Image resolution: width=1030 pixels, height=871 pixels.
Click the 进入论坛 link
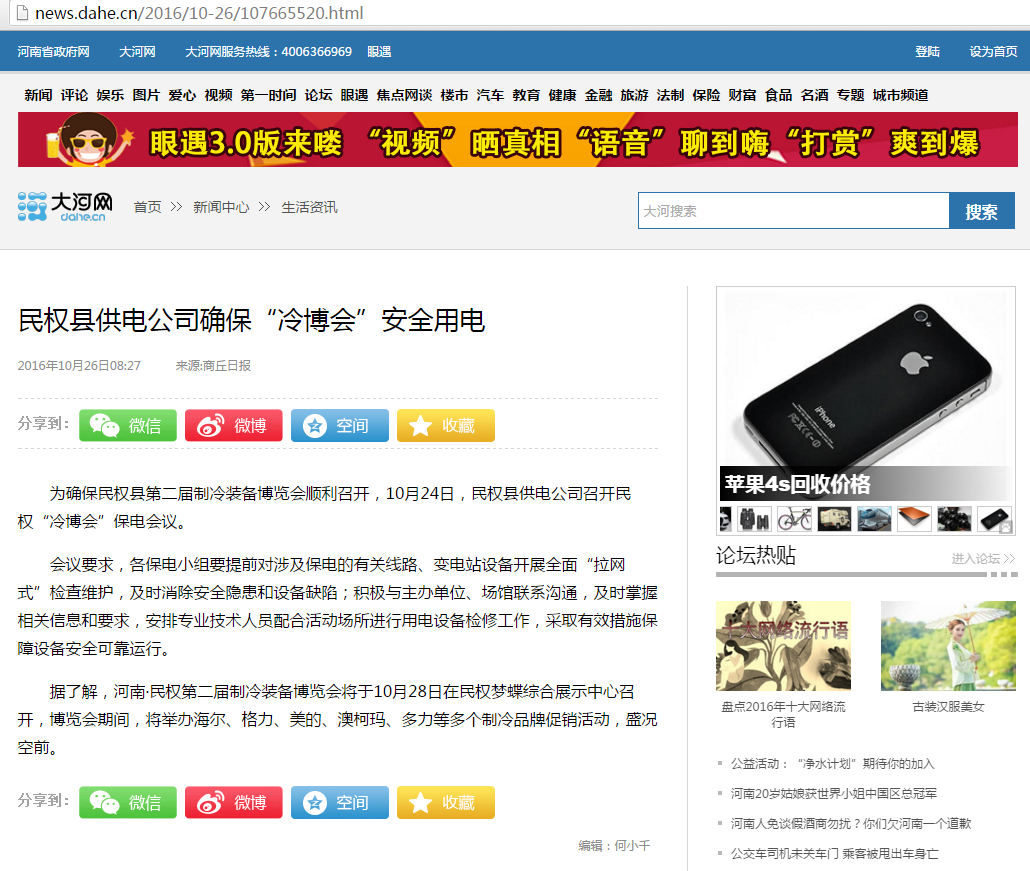983,558
